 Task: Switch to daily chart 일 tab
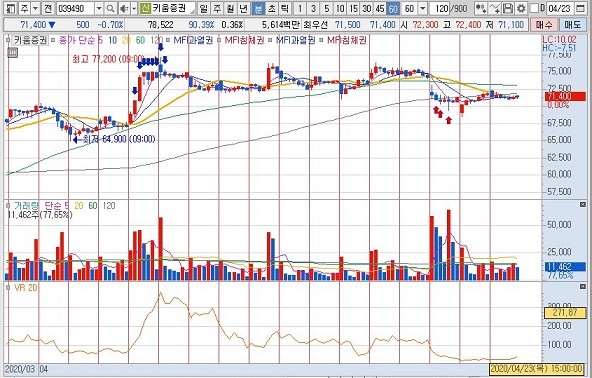click(203, 8)
